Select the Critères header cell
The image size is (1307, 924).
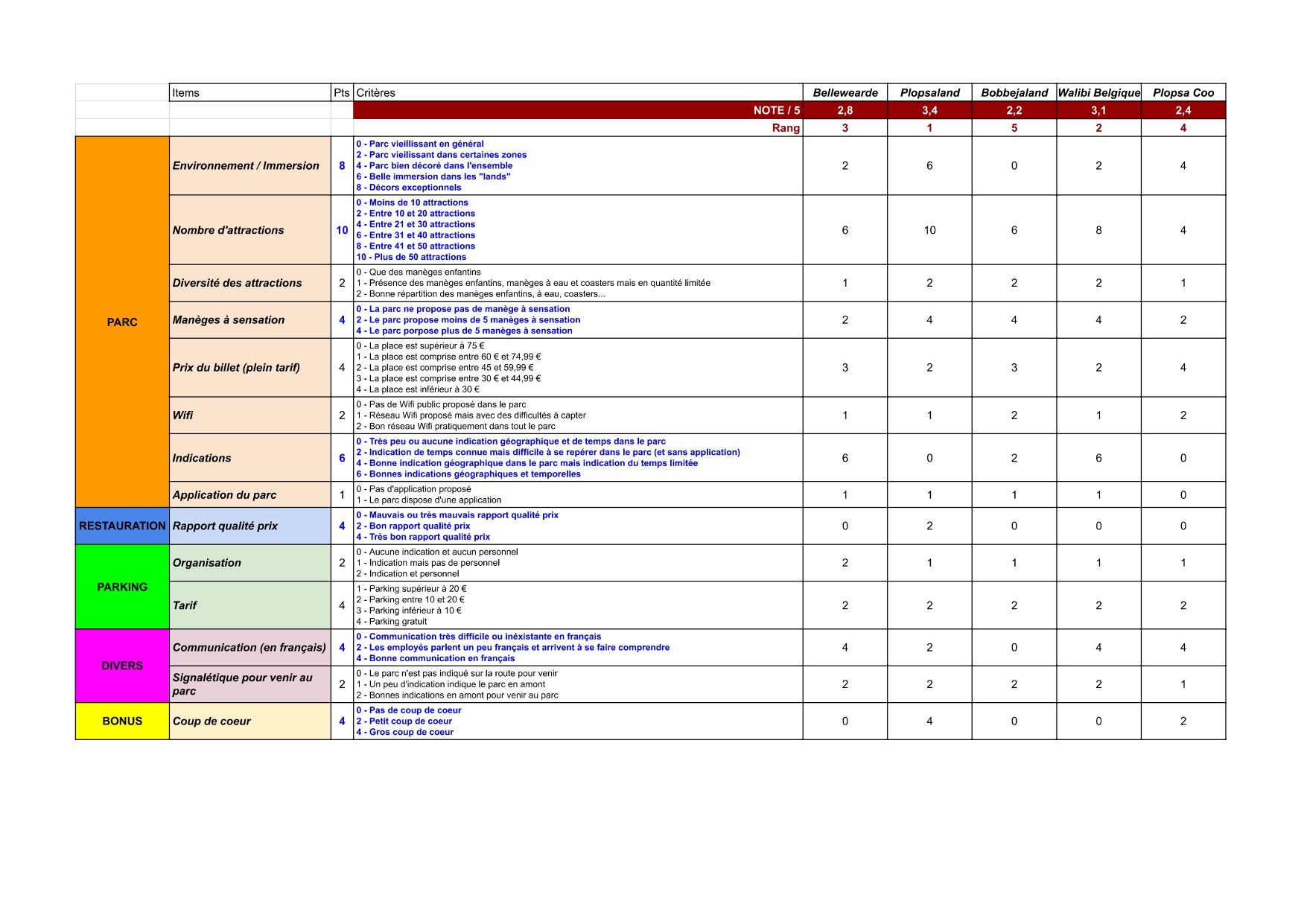pos(577,93)
